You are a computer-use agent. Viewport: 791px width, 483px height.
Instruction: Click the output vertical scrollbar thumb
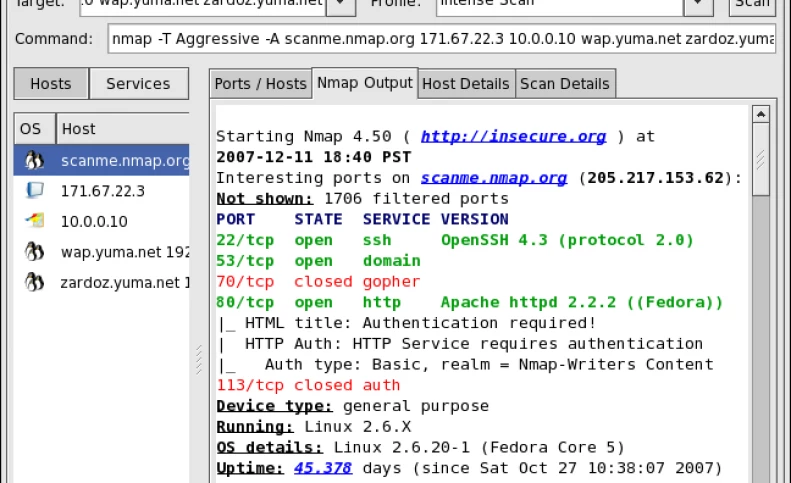click(x=761, y=159)
